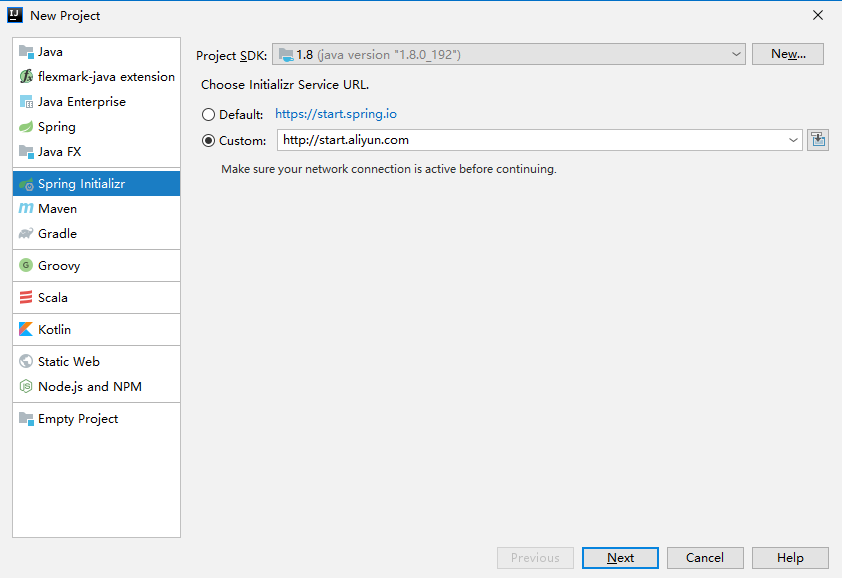Click the Java Enterprise icon

pyautogui.click(x=26, y=102)
